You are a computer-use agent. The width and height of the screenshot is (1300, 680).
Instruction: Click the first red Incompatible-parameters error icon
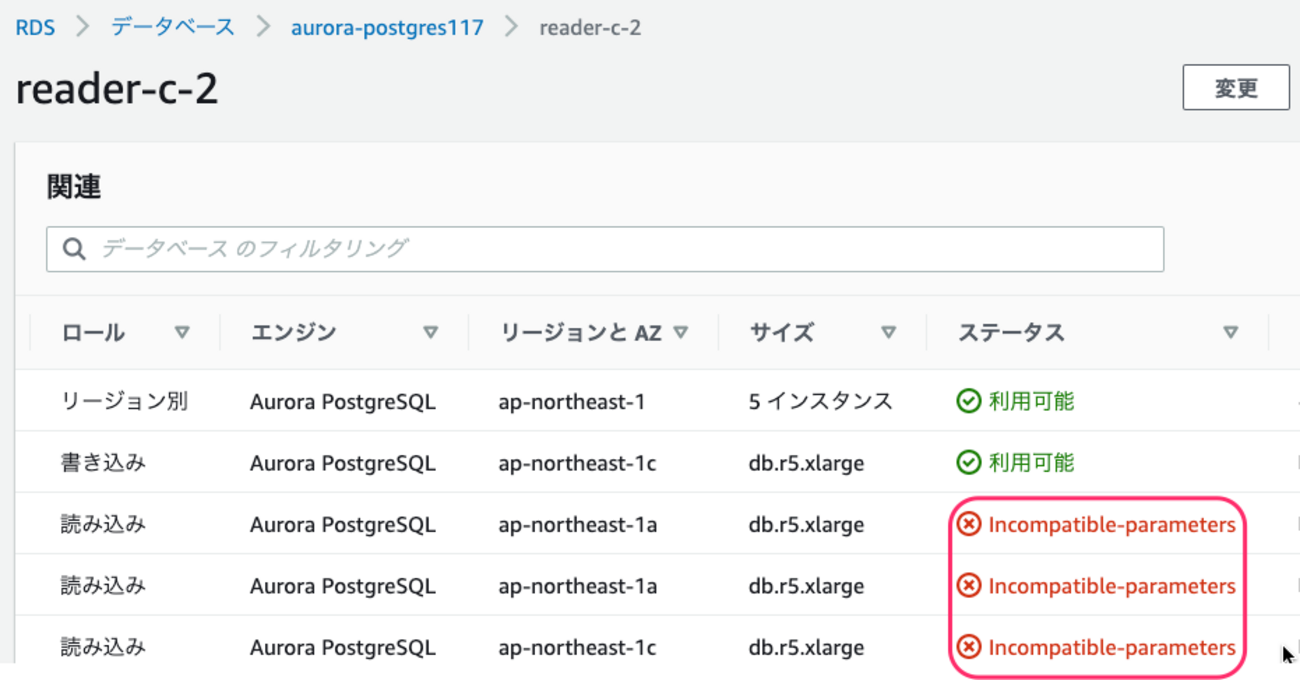pos(968,525)
